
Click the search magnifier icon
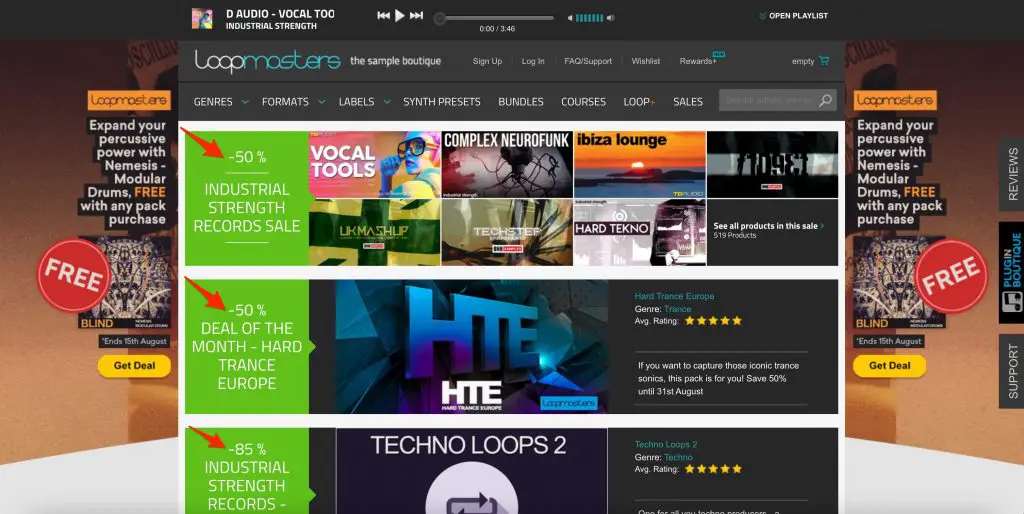pyautogui.click(x=825, y=100)
